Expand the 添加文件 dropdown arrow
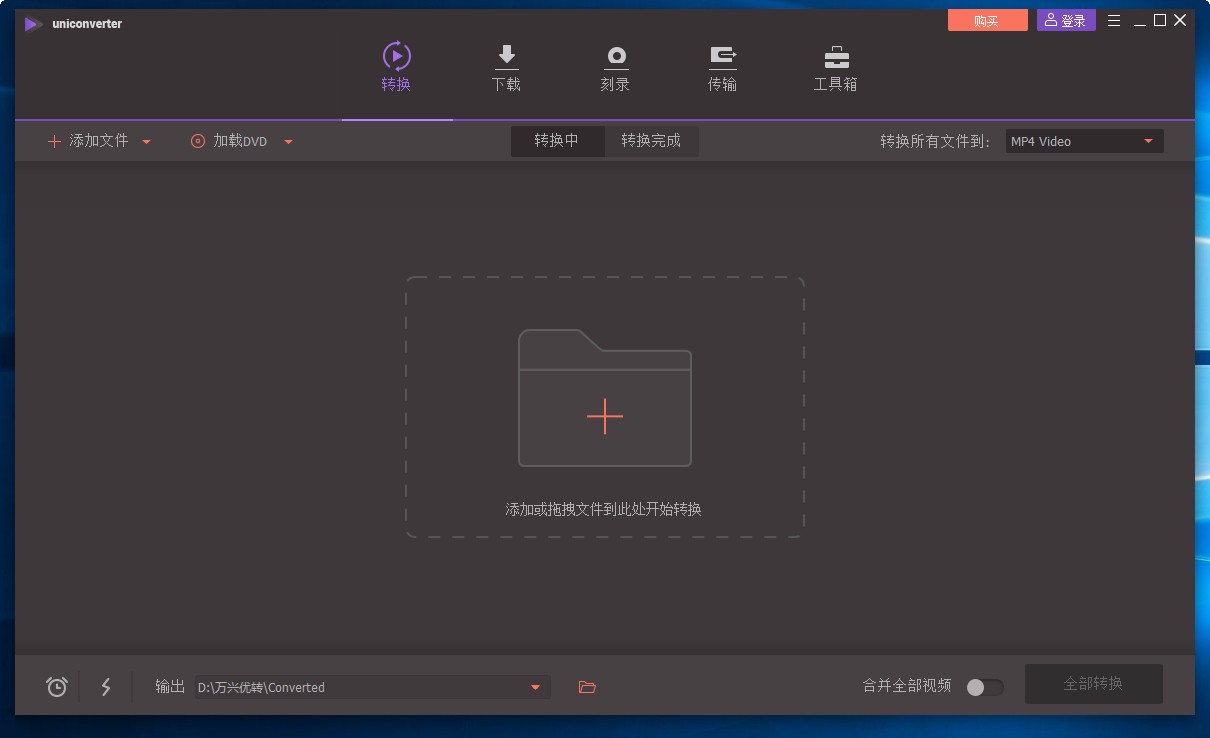1210x738 pixels. pos(147,142)
